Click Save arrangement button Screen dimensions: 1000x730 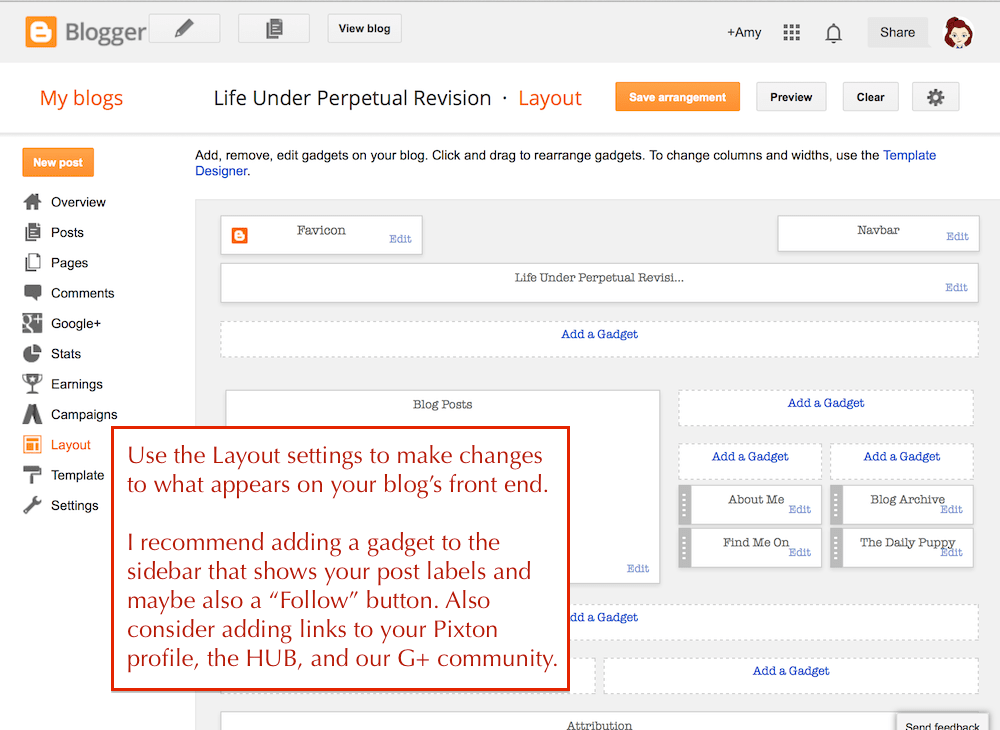[x=677, y=97]
